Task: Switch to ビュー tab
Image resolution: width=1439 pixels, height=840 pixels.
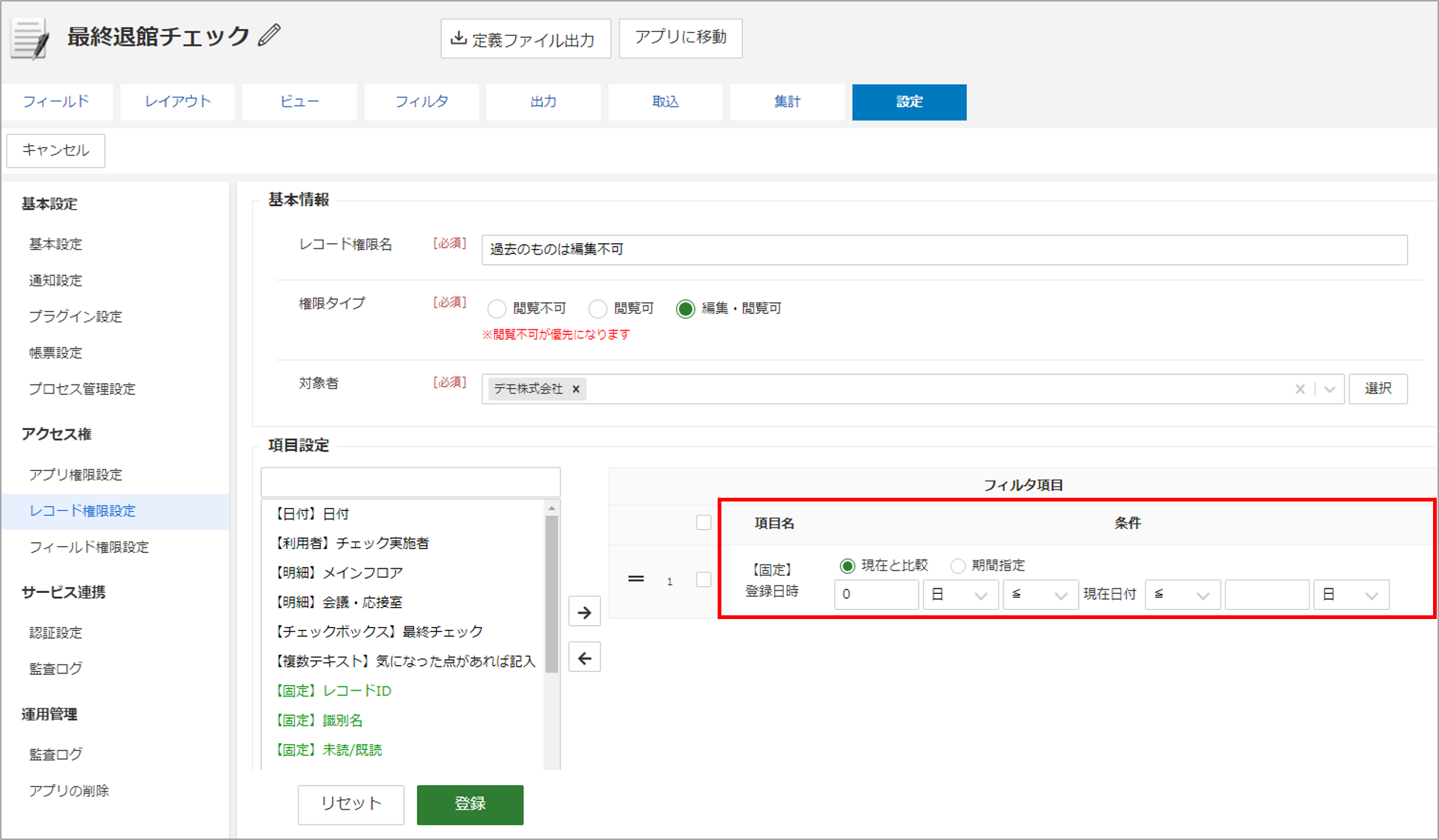Action: [299, 102]
